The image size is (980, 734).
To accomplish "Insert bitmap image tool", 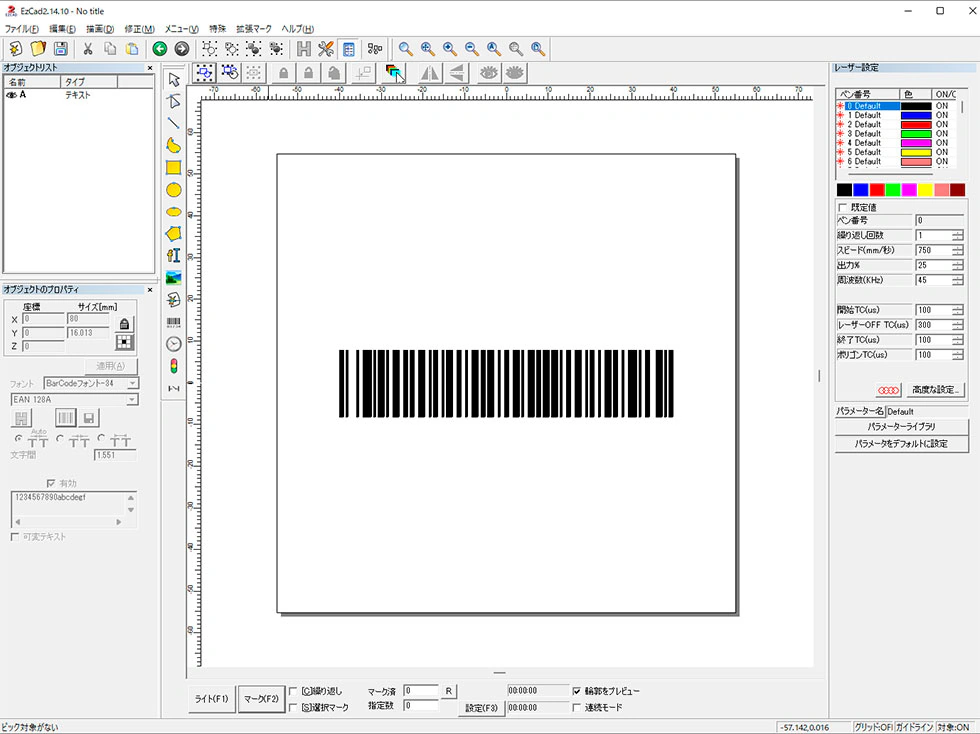I will point(174,278).
